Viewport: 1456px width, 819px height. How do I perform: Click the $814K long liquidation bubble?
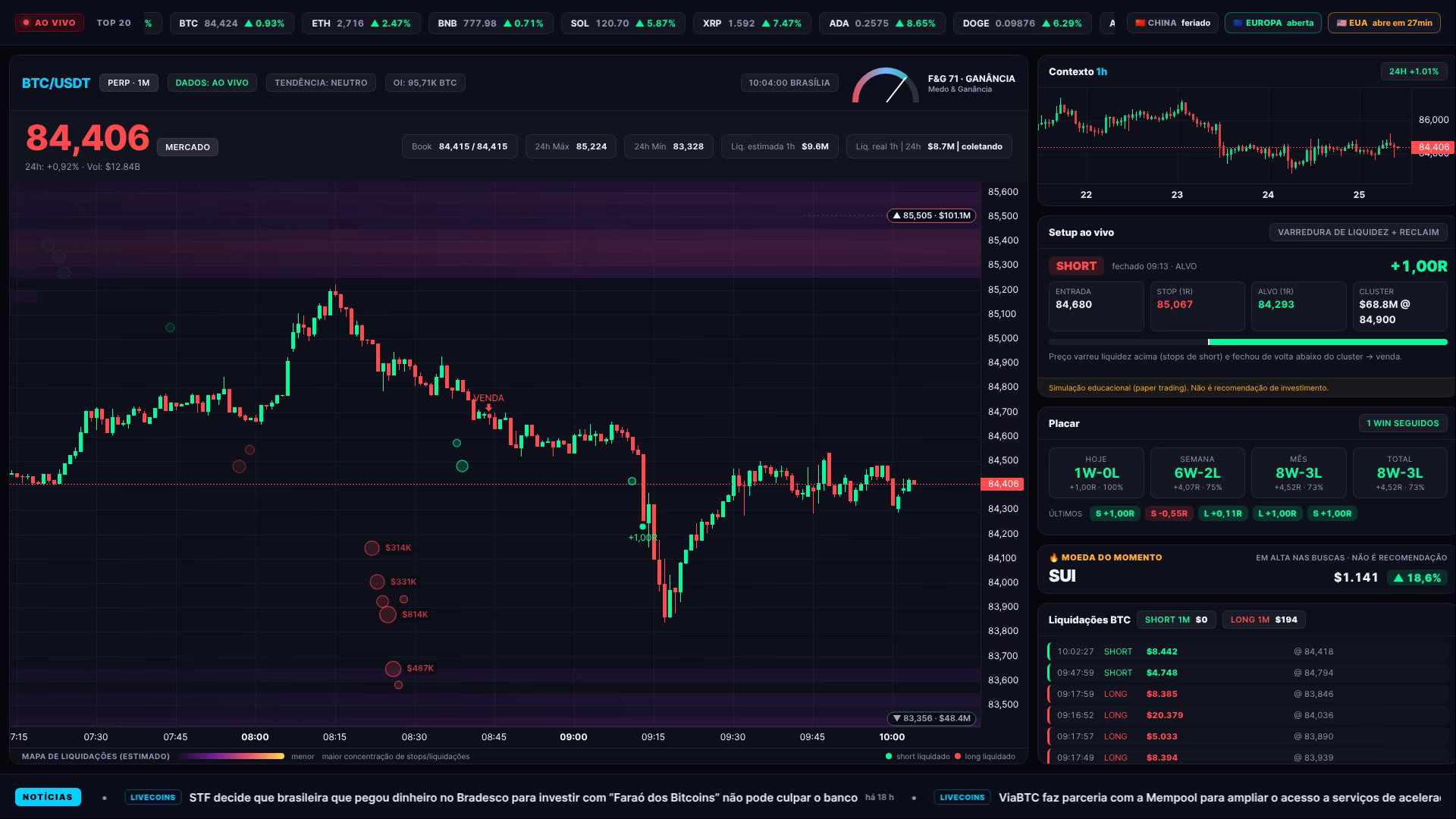(388, 614)
